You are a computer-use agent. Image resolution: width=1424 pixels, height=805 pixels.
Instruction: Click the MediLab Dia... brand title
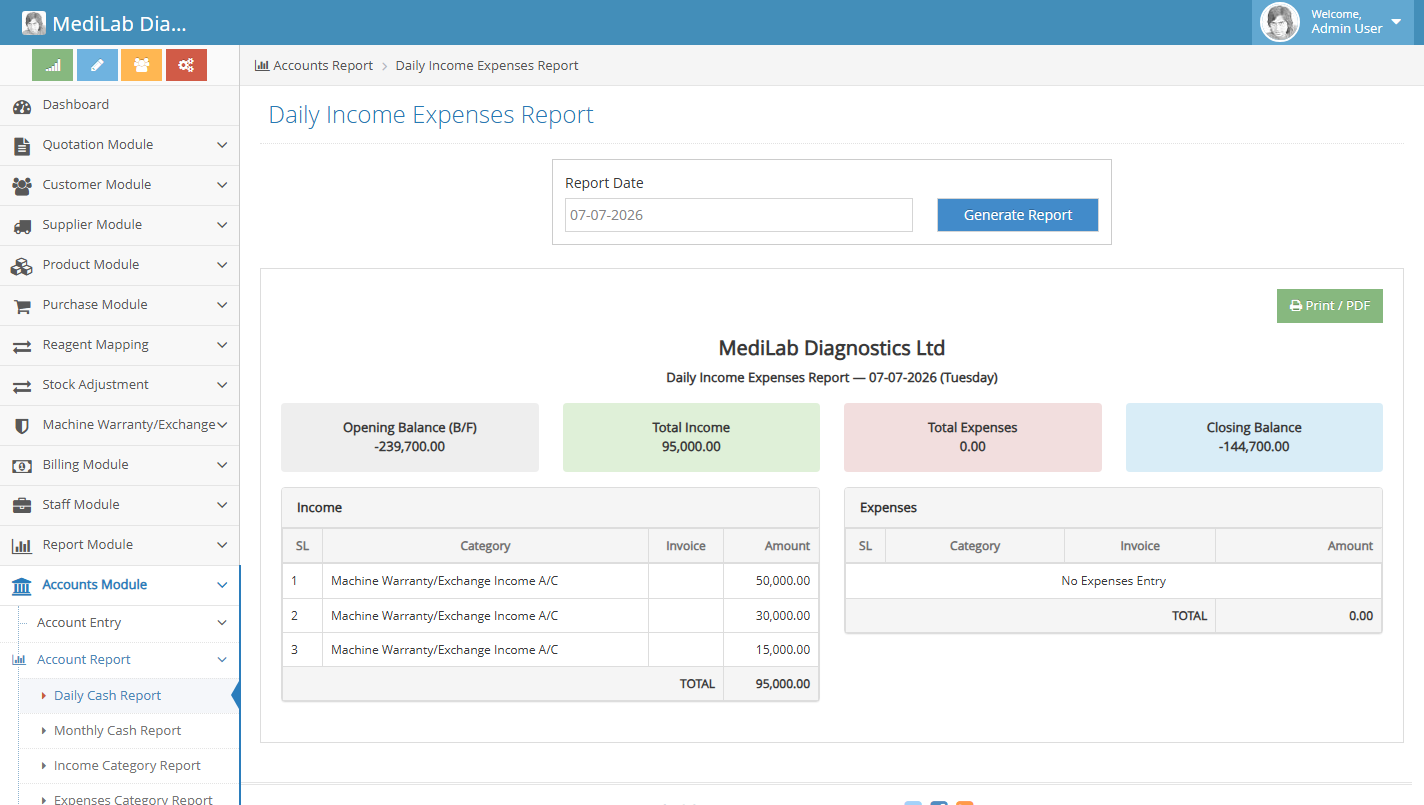click(x=119, y=23)
